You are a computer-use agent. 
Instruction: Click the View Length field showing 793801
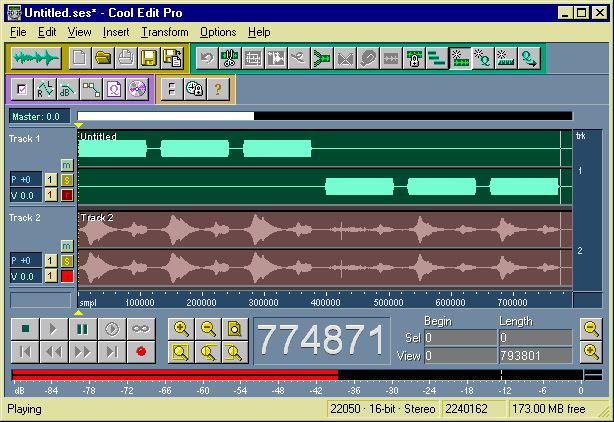[x=535, y=355]
